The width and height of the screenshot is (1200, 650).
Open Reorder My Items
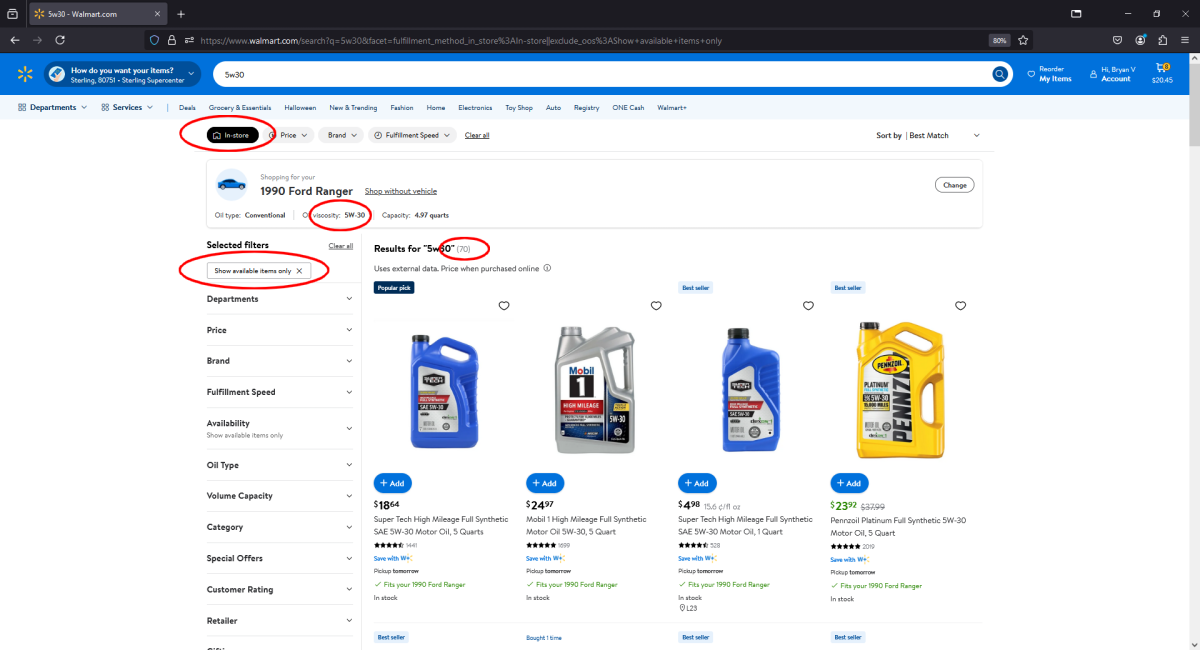(x=1047, y=74)
